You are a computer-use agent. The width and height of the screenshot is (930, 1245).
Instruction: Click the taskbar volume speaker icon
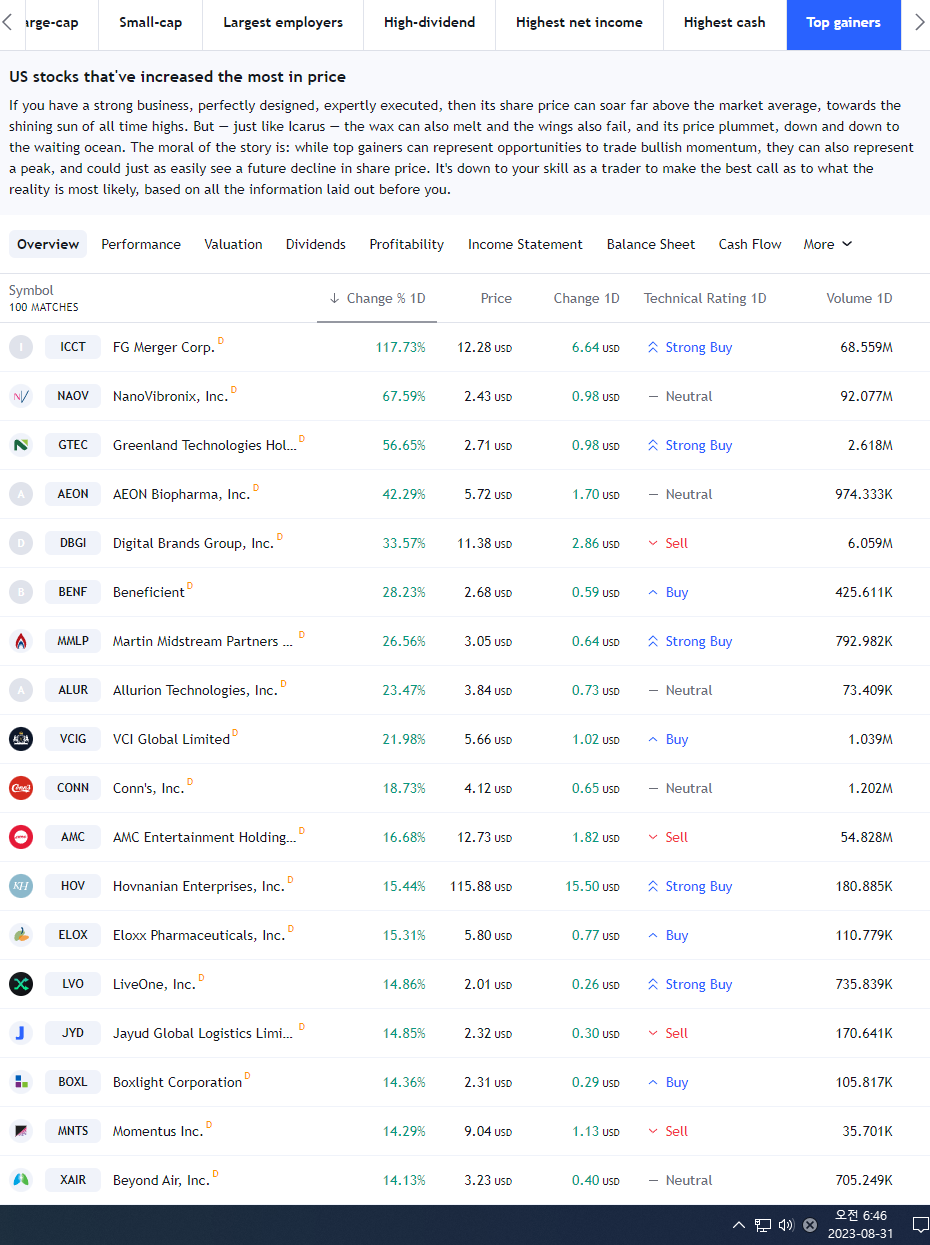(786, 1225)
